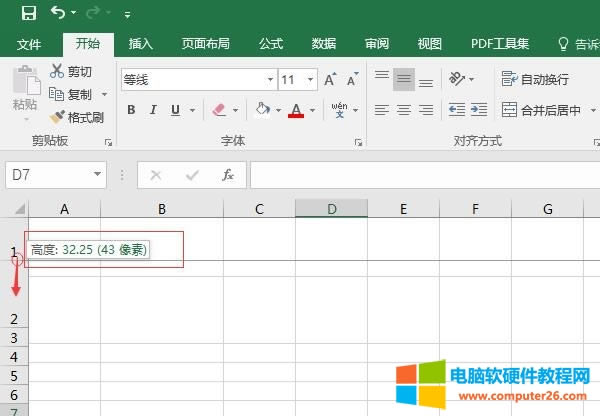Open the Name Box dropdown arrow
The image size is (600, 416).
98,175
